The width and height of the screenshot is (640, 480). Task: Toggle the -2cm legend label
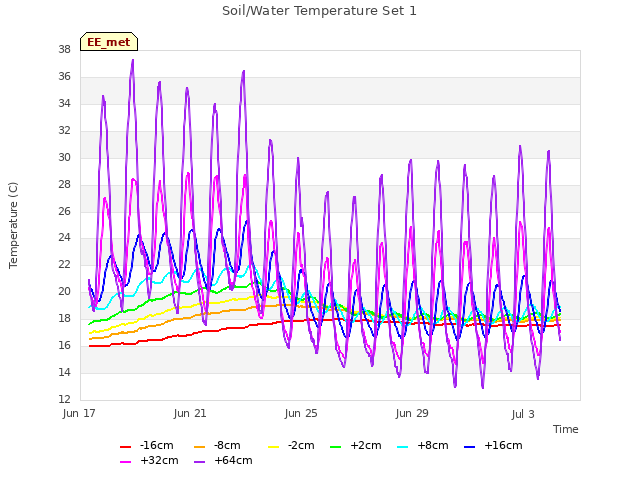(x=301, y=445)
